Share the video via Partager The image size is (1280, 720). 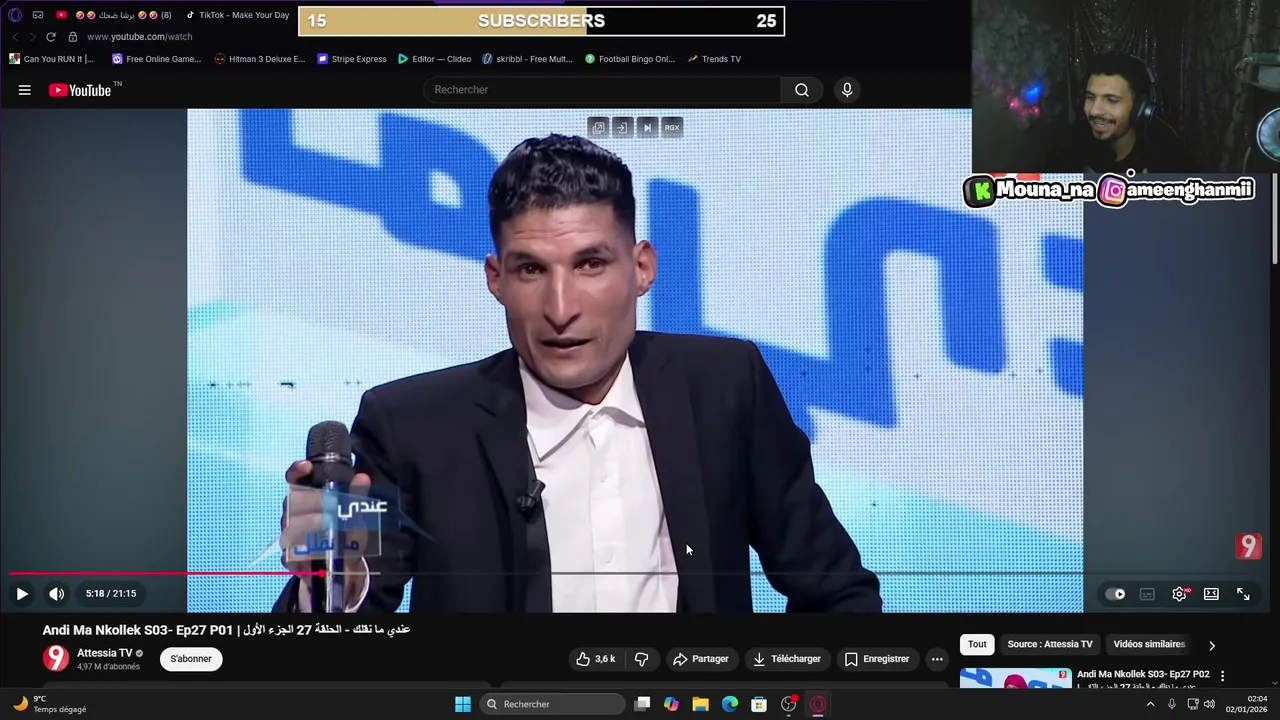pyautogui.click(x=700, y=659)
